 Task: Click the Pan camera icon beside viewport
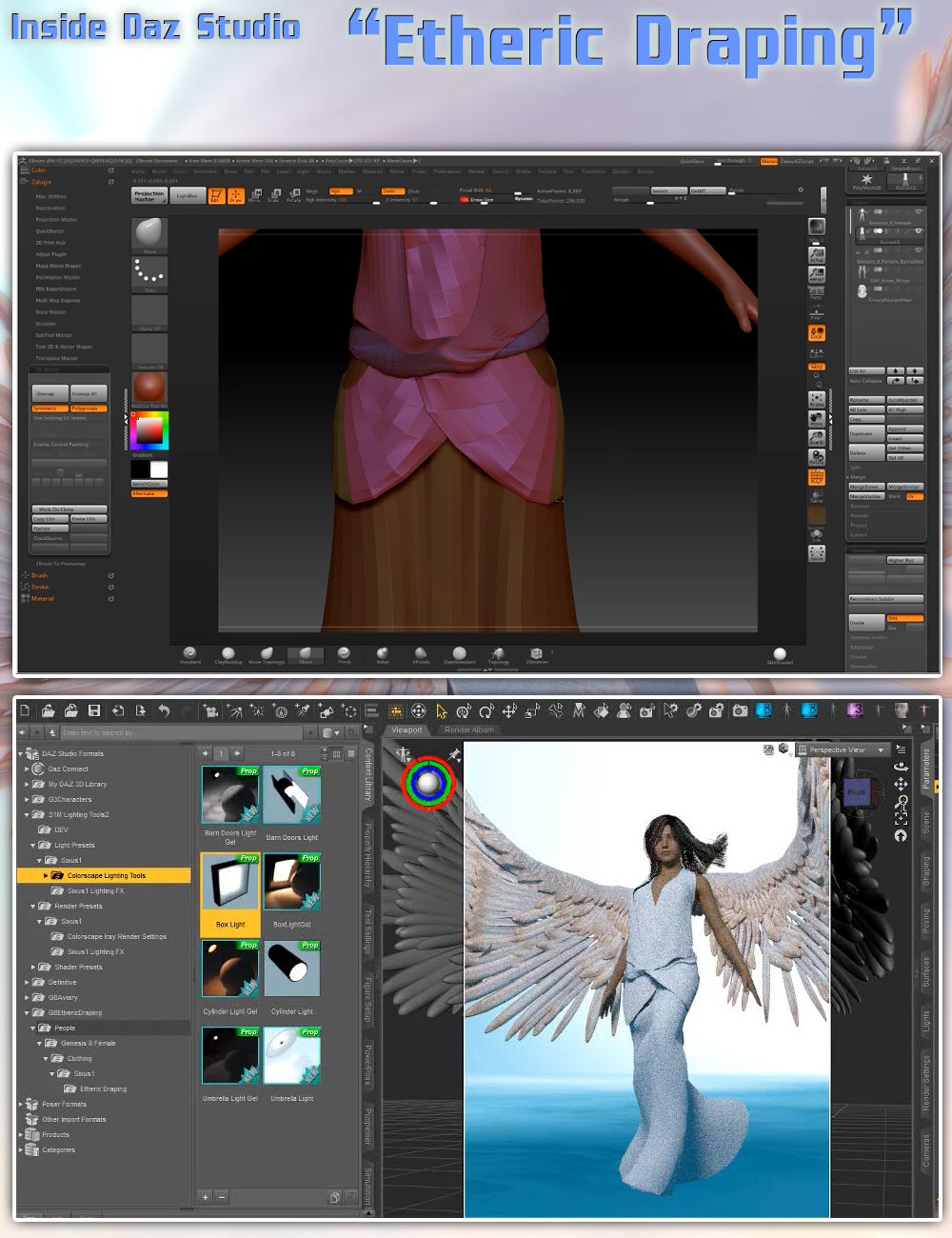(x=901, y=785)
